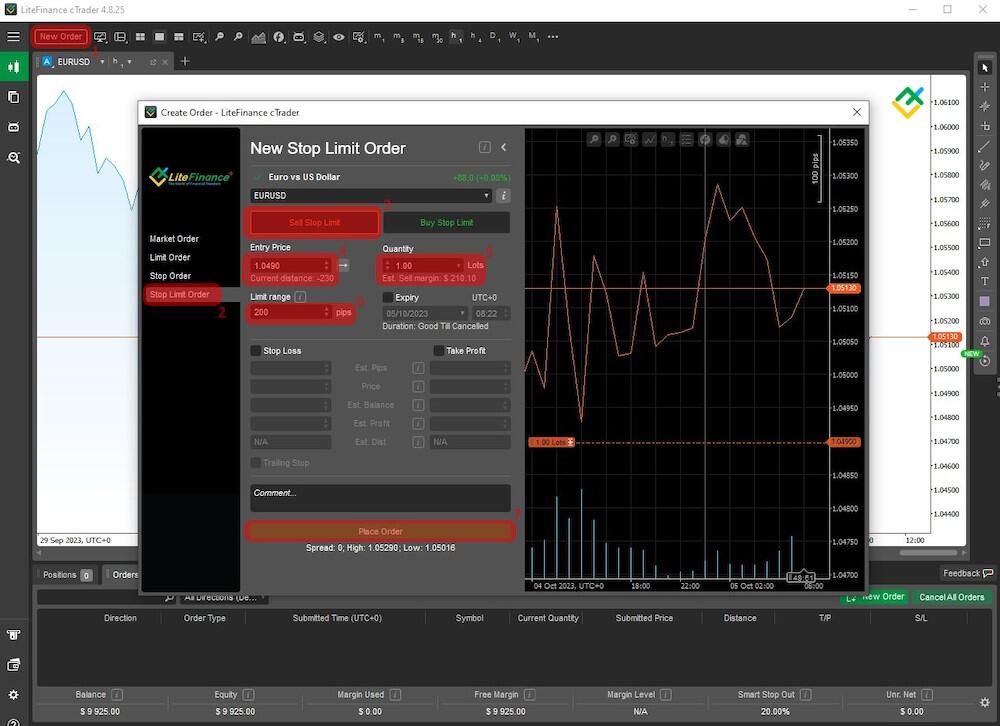Viewport: 1000px width, 726px height.
Task: Click the EURUSD symbol info icon
Action: pos(504,196)
